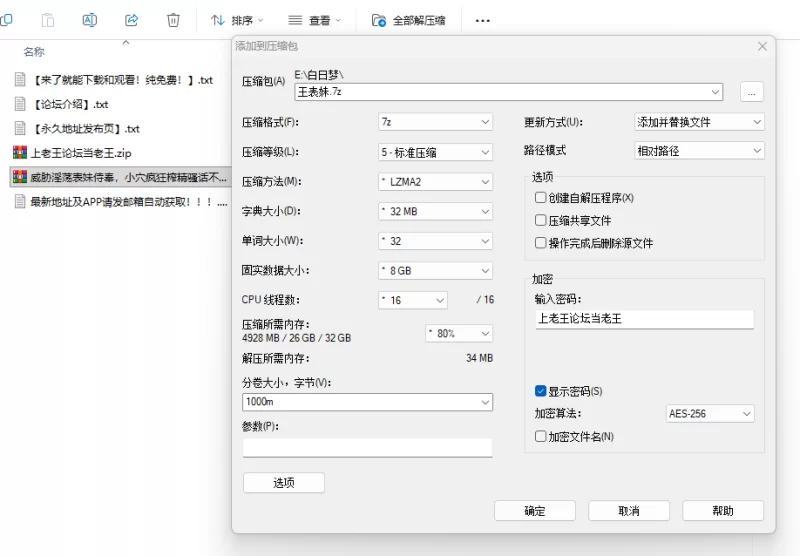Select the 上老王论坛当老王.zip archive file icon
This screenshot has height=556, width=800.
click(x=19, y=153)
